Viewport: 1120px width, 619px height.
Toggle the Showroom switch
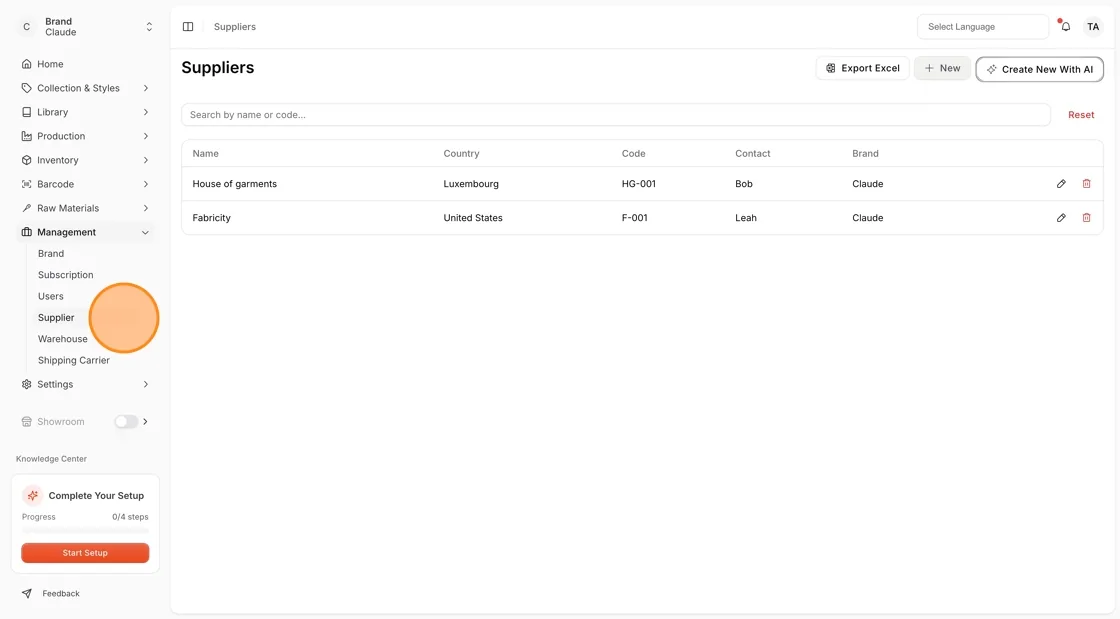[126, 422]
